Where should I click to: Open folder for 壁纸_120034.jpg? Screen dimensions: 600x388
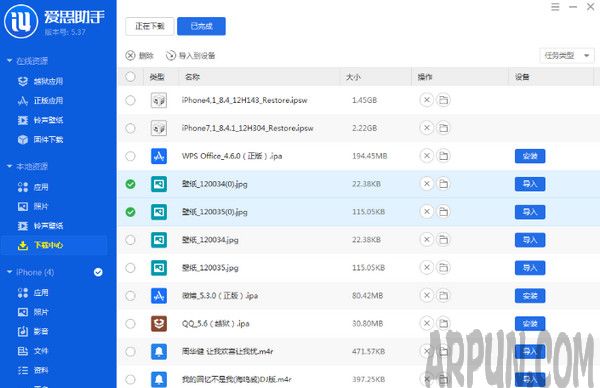[443, 240]
